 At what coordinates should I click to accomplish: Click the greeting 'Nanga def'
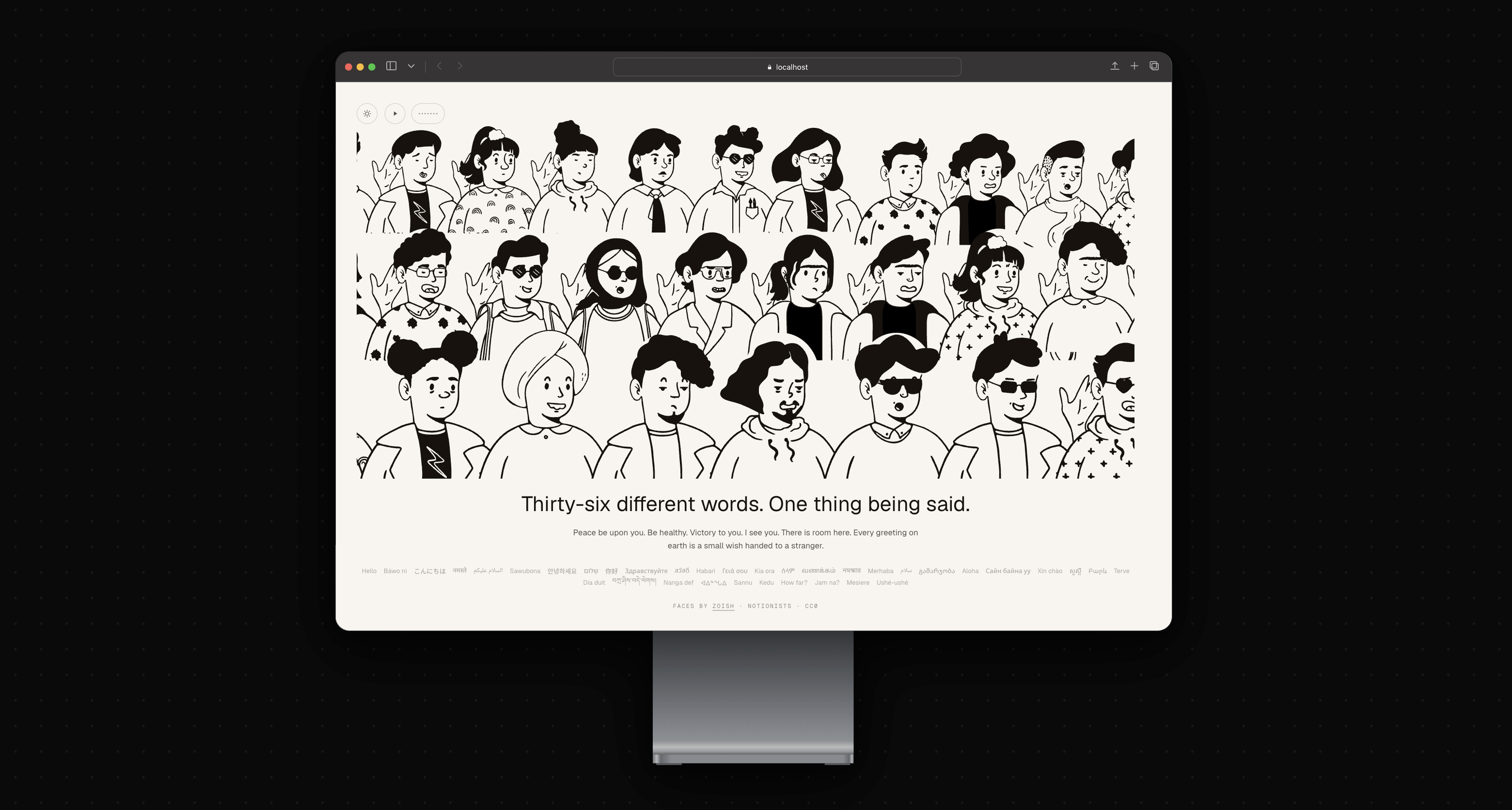point(678,583)
